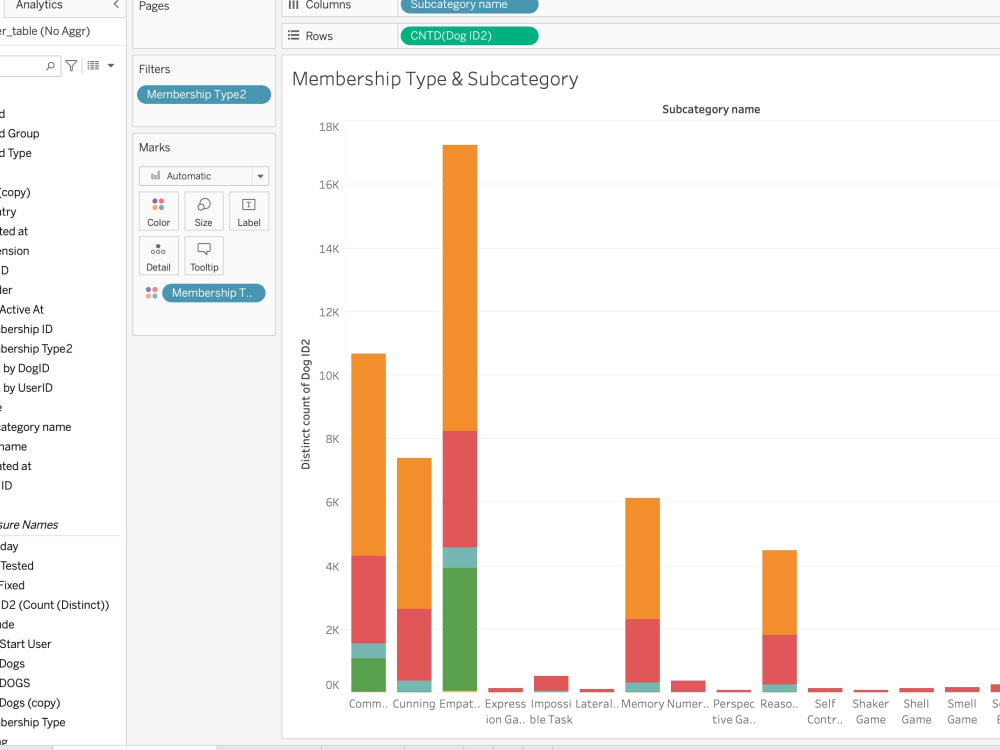Collapse the pane using the left chevron
This screenshot has width=1000, height=750.
click(x=117, y=5)
